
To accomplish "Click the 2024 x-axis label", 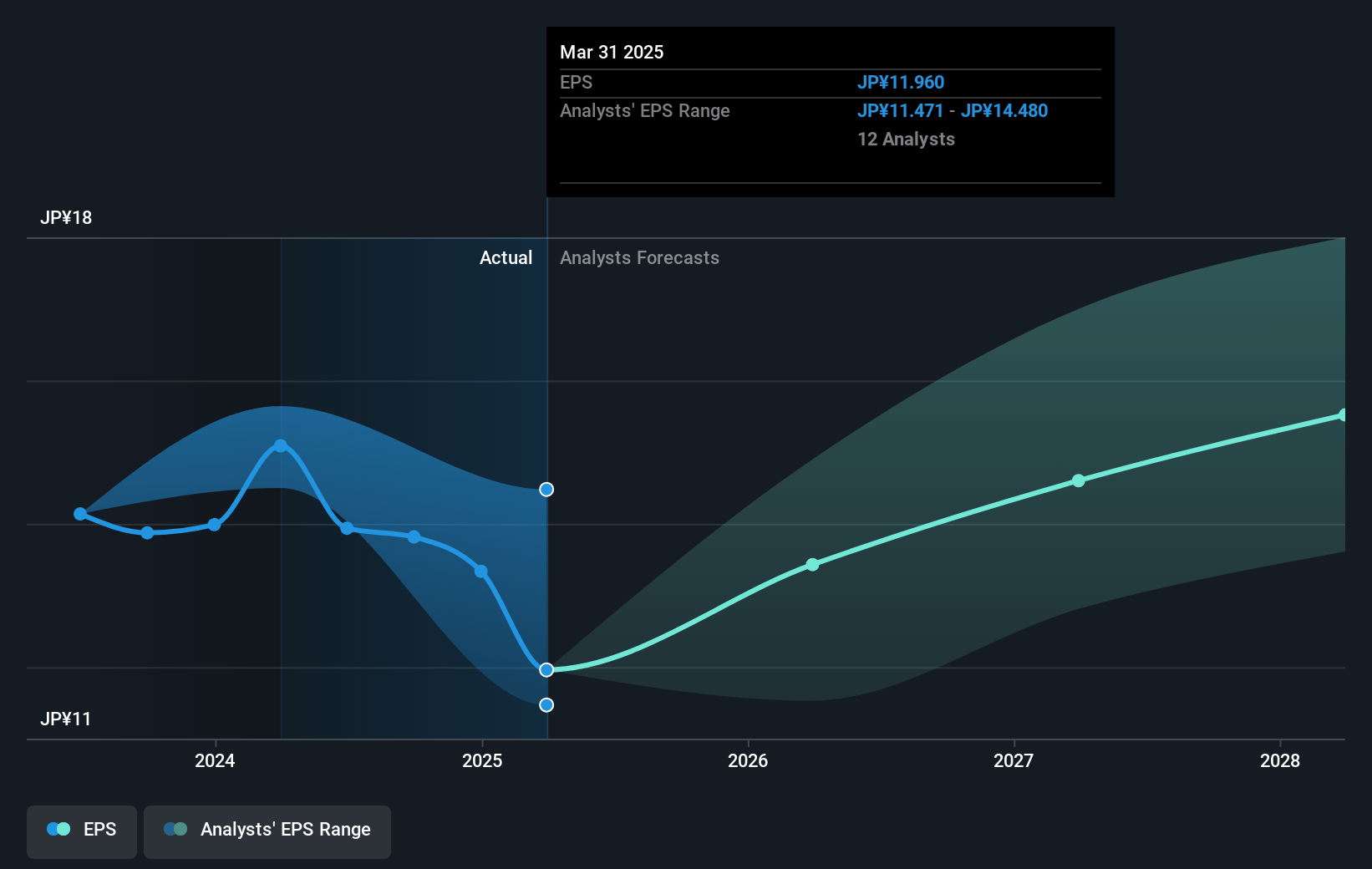I will click(x=215, y=760).
